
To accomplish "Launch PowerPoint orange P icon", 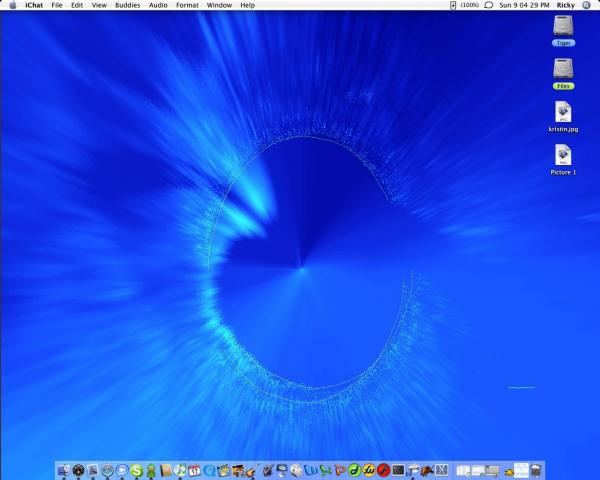I will pos(340,470).
